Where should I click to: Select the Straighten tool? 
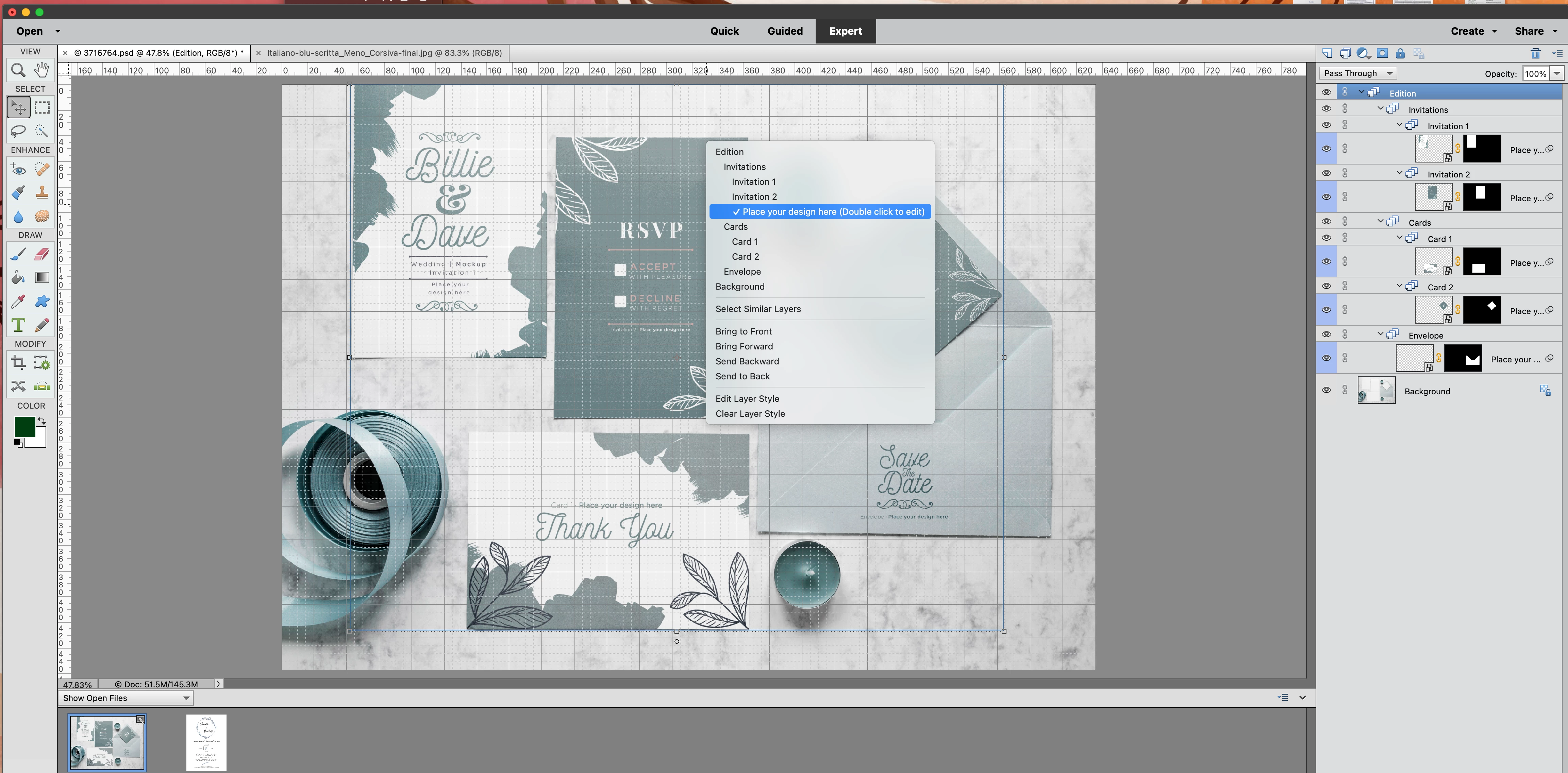pos(42,386)
